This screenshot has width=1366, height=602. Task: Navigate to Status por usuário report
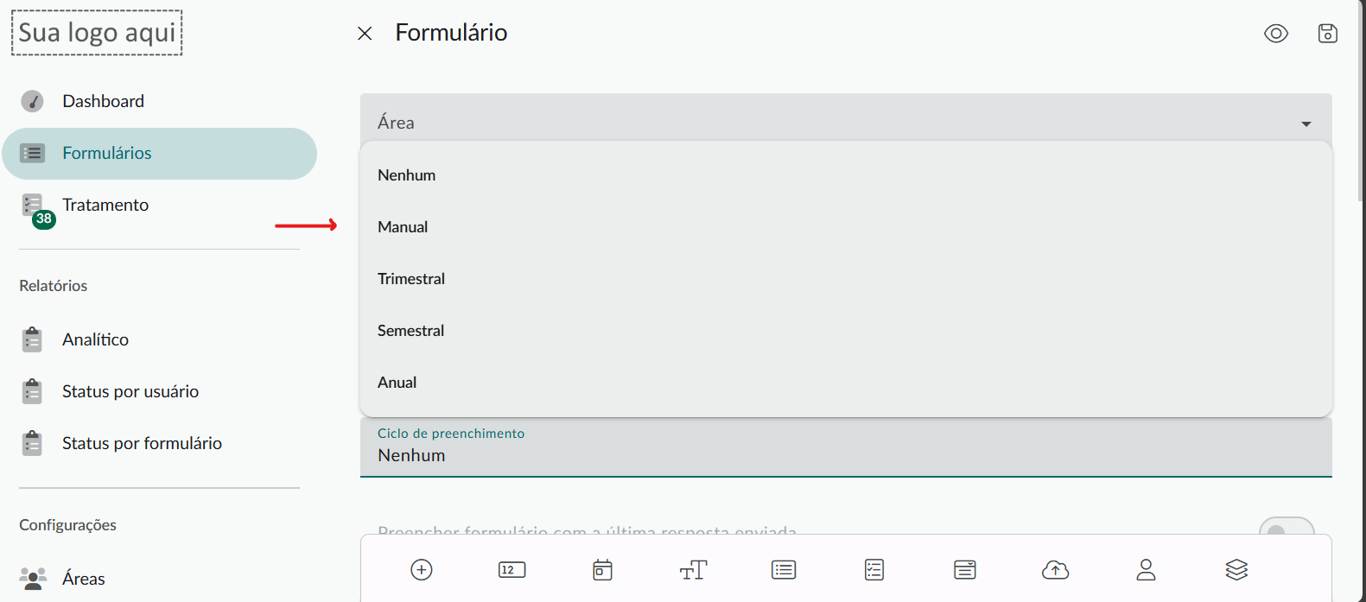pyautogui.click(x=130, y=392)
